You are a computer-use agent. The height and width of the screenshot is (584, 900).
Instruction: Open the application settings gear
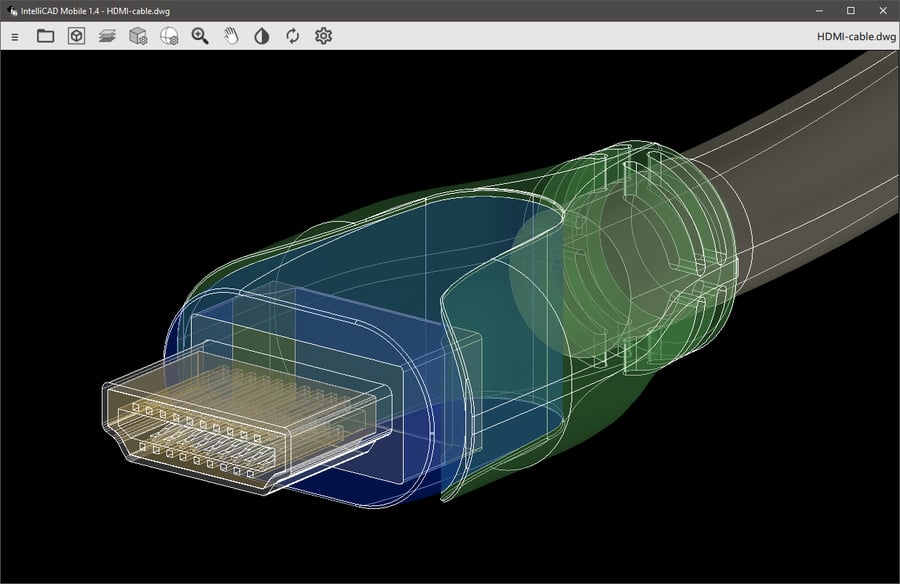click(x=322, y=37)
